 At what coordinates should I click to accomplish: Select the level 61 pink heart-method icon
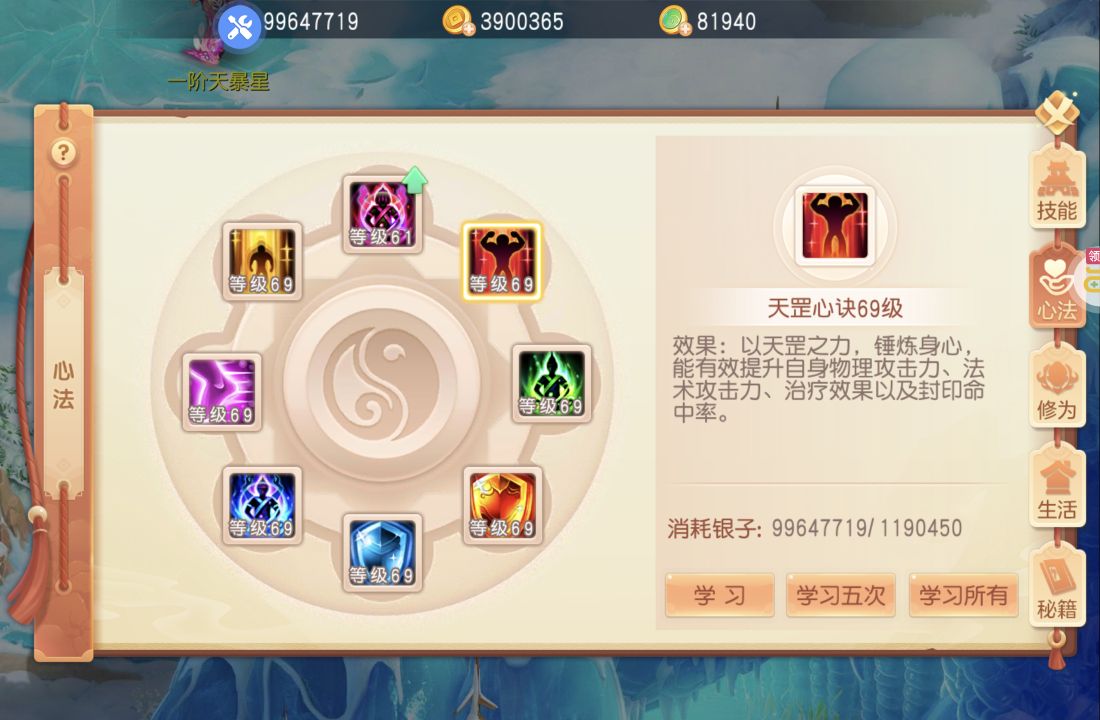[x=382, y=214]
